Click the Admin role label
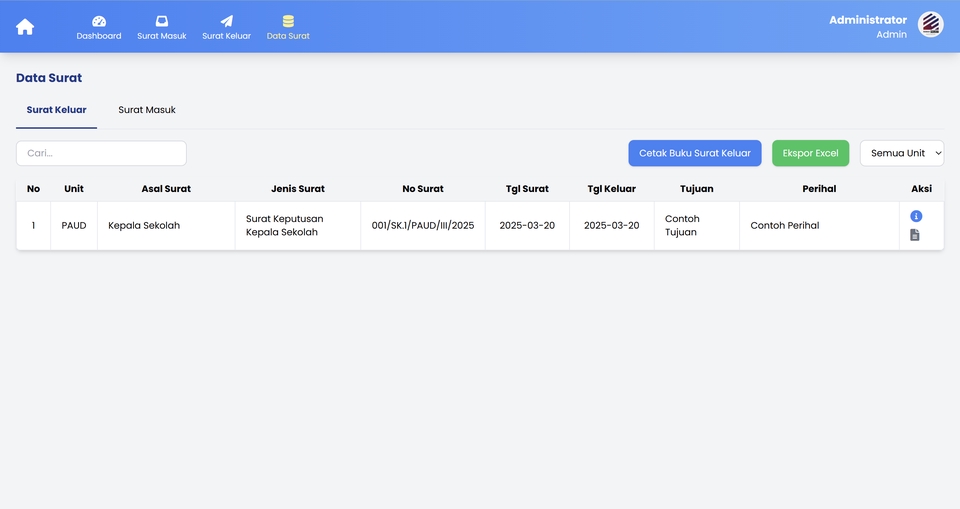The width and height of the screenshot is (960, 509). 891,34
